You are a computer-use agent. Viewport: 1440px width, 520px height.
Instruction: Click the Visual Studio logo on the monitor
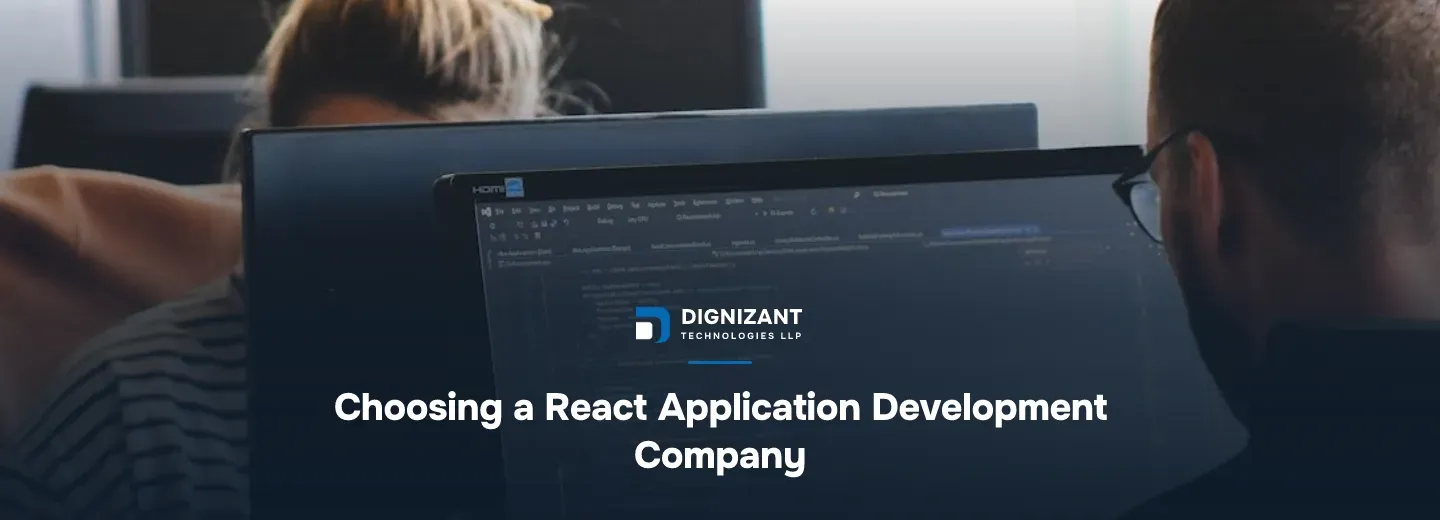(486, 212)
